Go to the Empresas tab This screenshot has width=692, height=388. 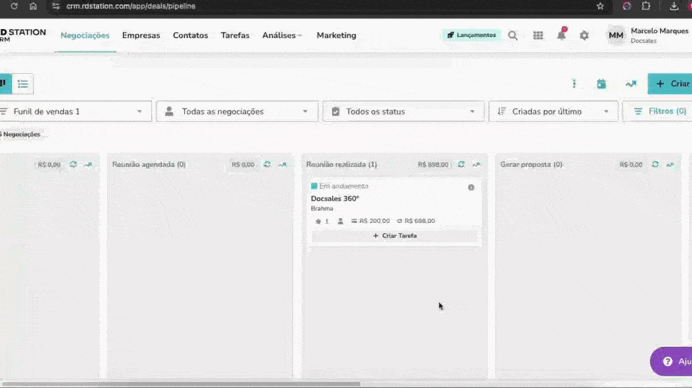[141, 35]
